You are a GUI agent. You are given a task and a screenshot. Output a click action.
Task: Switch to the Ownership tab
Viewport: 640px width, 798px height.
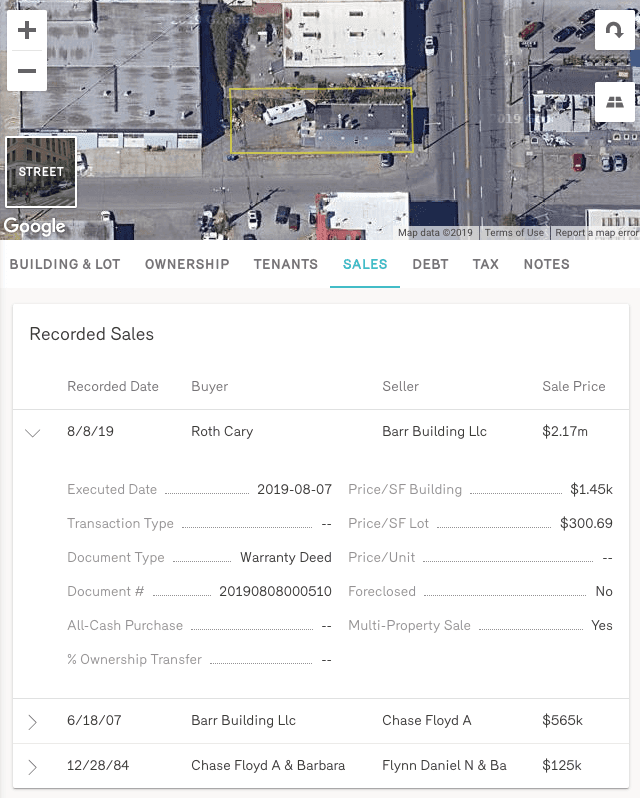click(187, 264)
